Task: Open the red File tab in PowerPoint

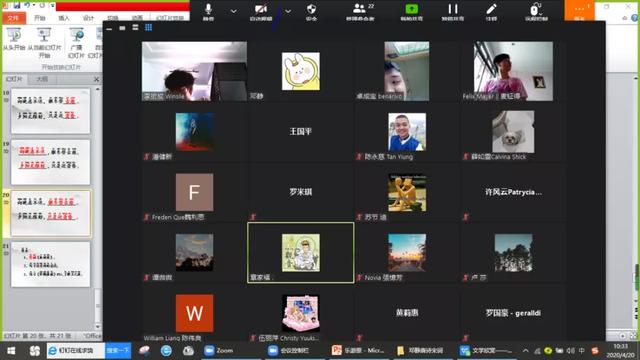Action: click(x=14, y=18)
